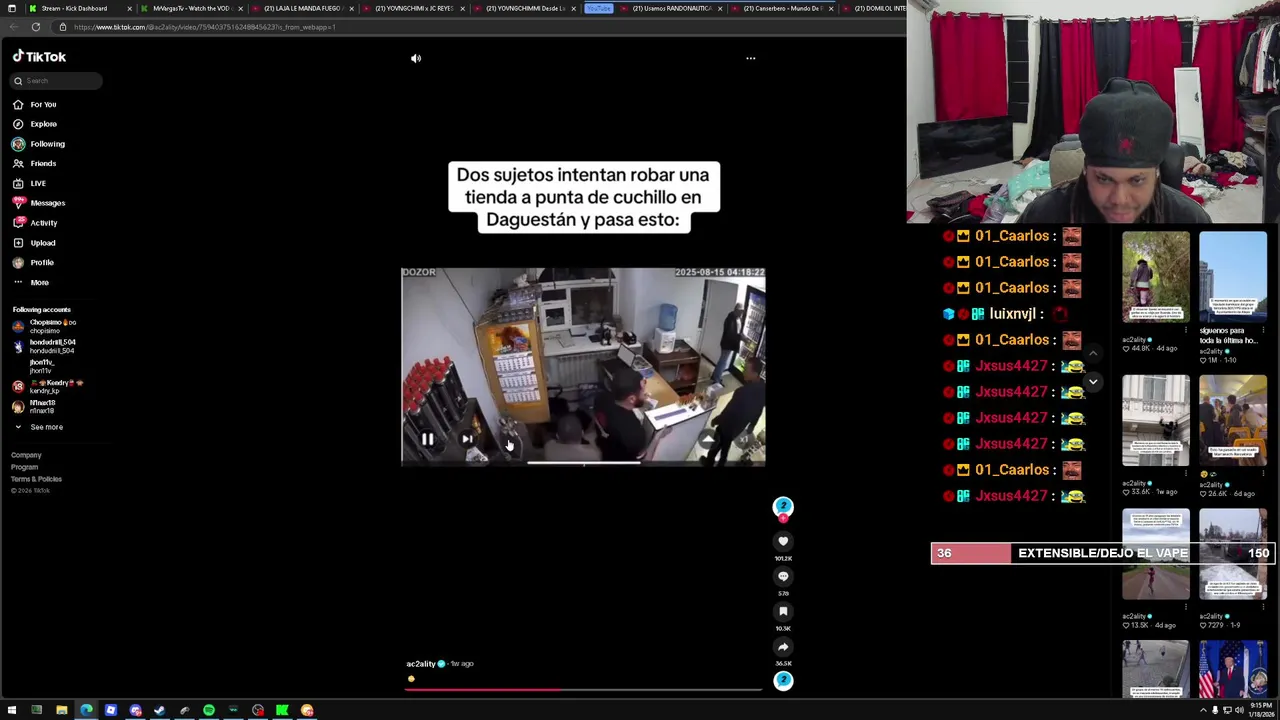The image size is (1280, 720).
Task: Switch to LAJA LE MANDA FUEGO tab
Action: 300,8
